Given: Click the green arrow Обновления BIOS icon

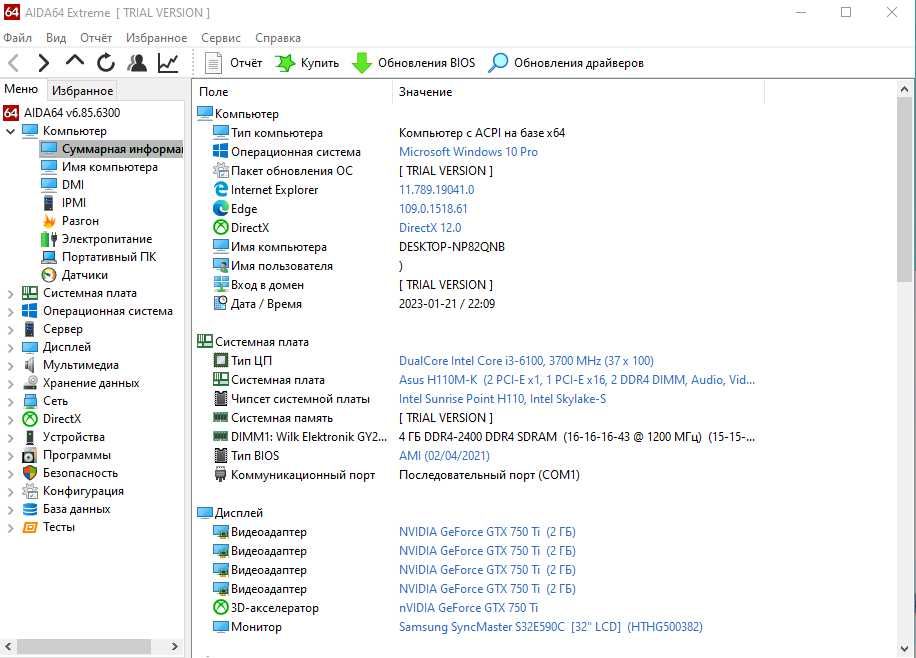Looking at the screenshot, I should pos(362,63).
